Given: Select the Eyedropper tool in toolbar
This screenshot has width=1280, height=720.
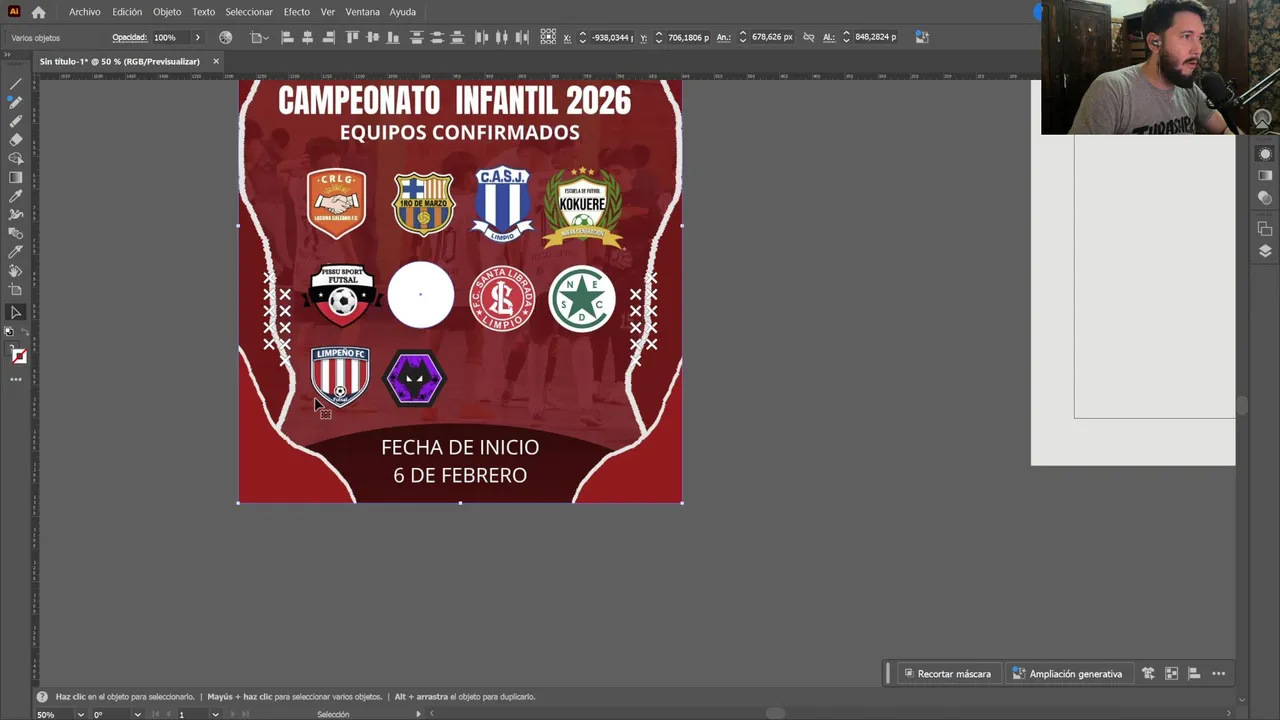Looking at the screenshot, I should 15,196.
